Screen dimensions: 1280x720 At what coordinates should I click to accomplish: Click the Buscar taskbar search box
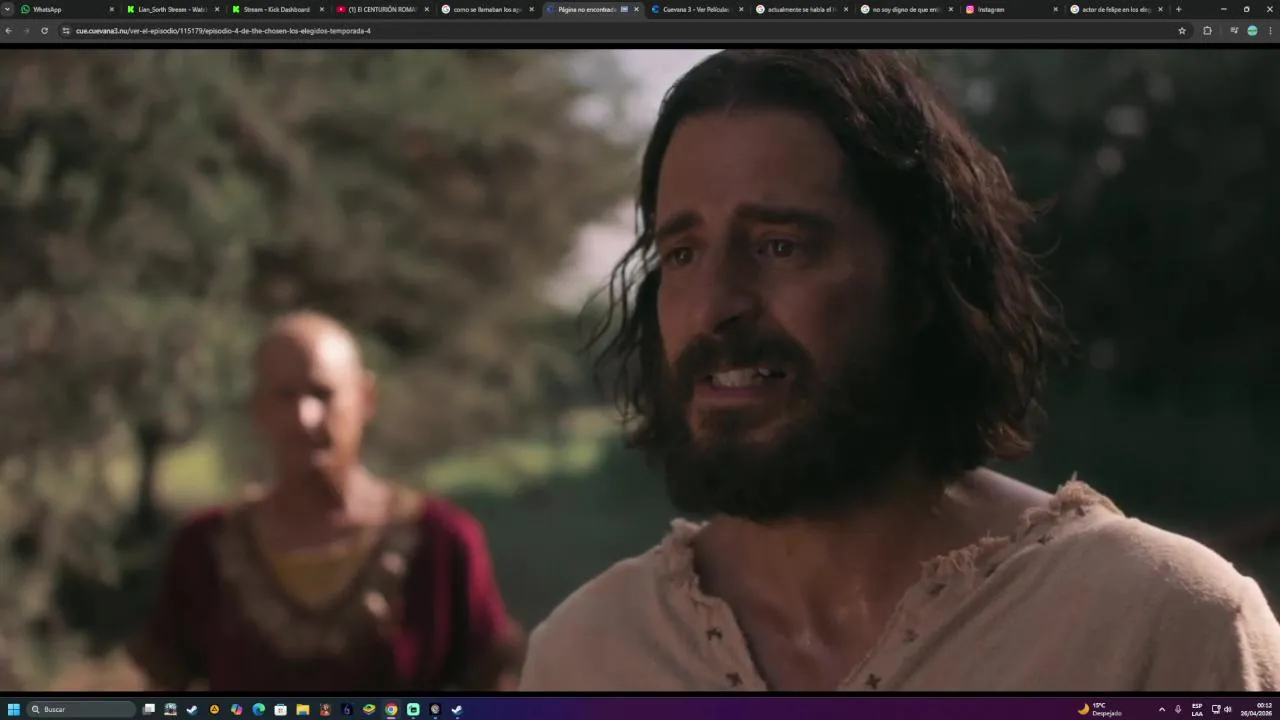(82, 709)
